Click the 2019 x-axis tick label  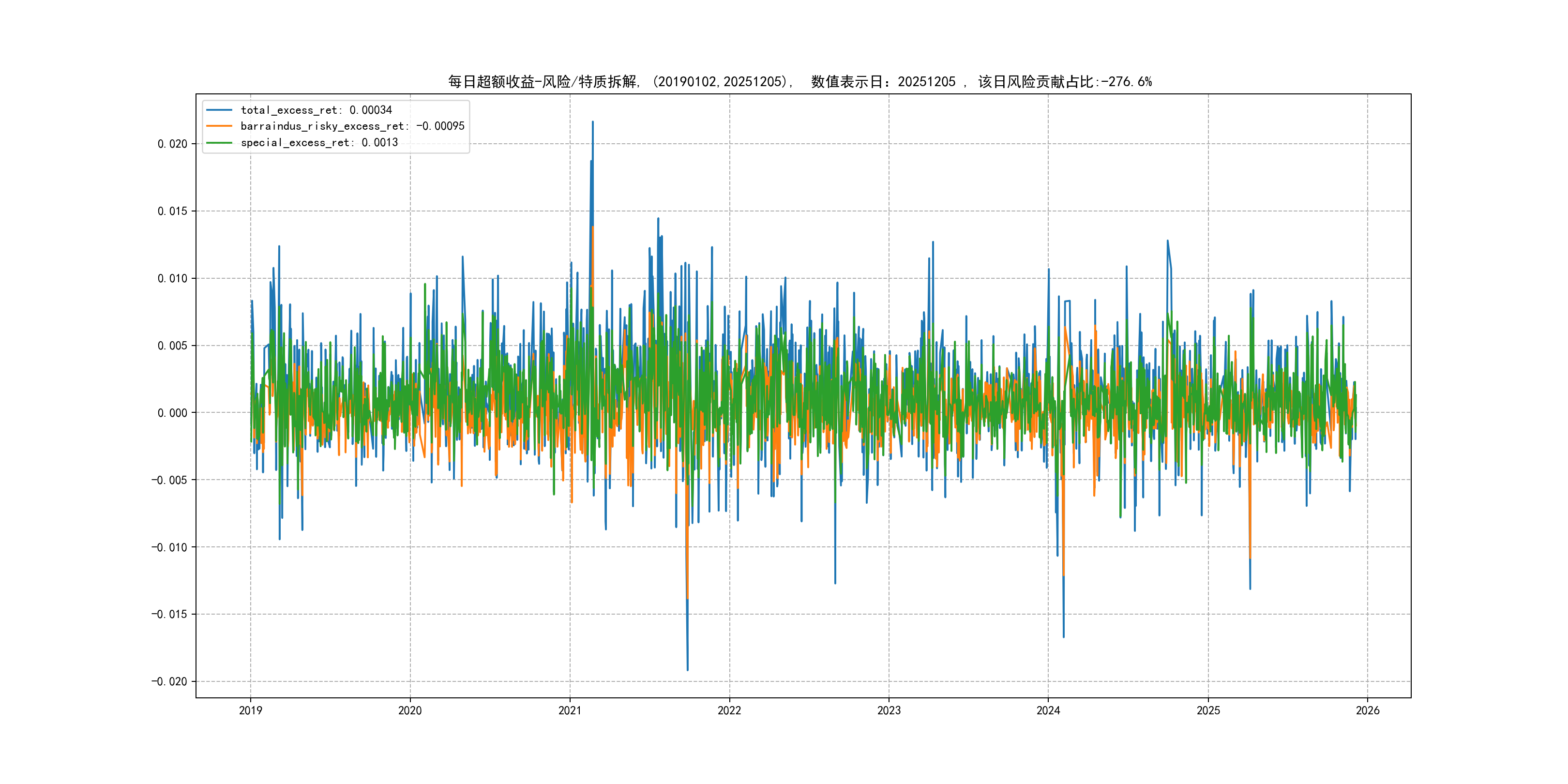[x=250, y=710]
